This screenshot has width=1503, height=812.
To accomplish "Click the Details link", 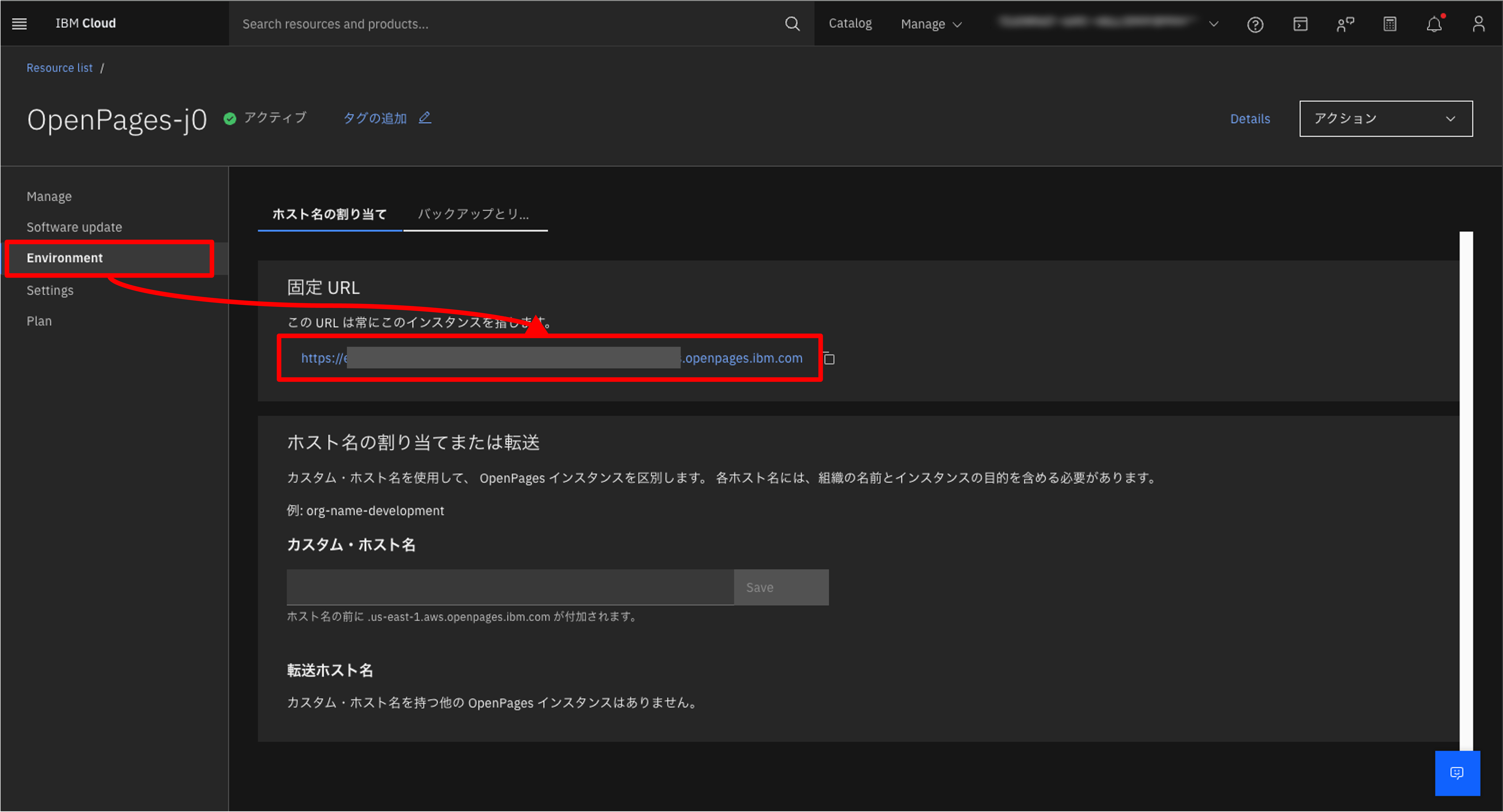I will click(1250, 118).
